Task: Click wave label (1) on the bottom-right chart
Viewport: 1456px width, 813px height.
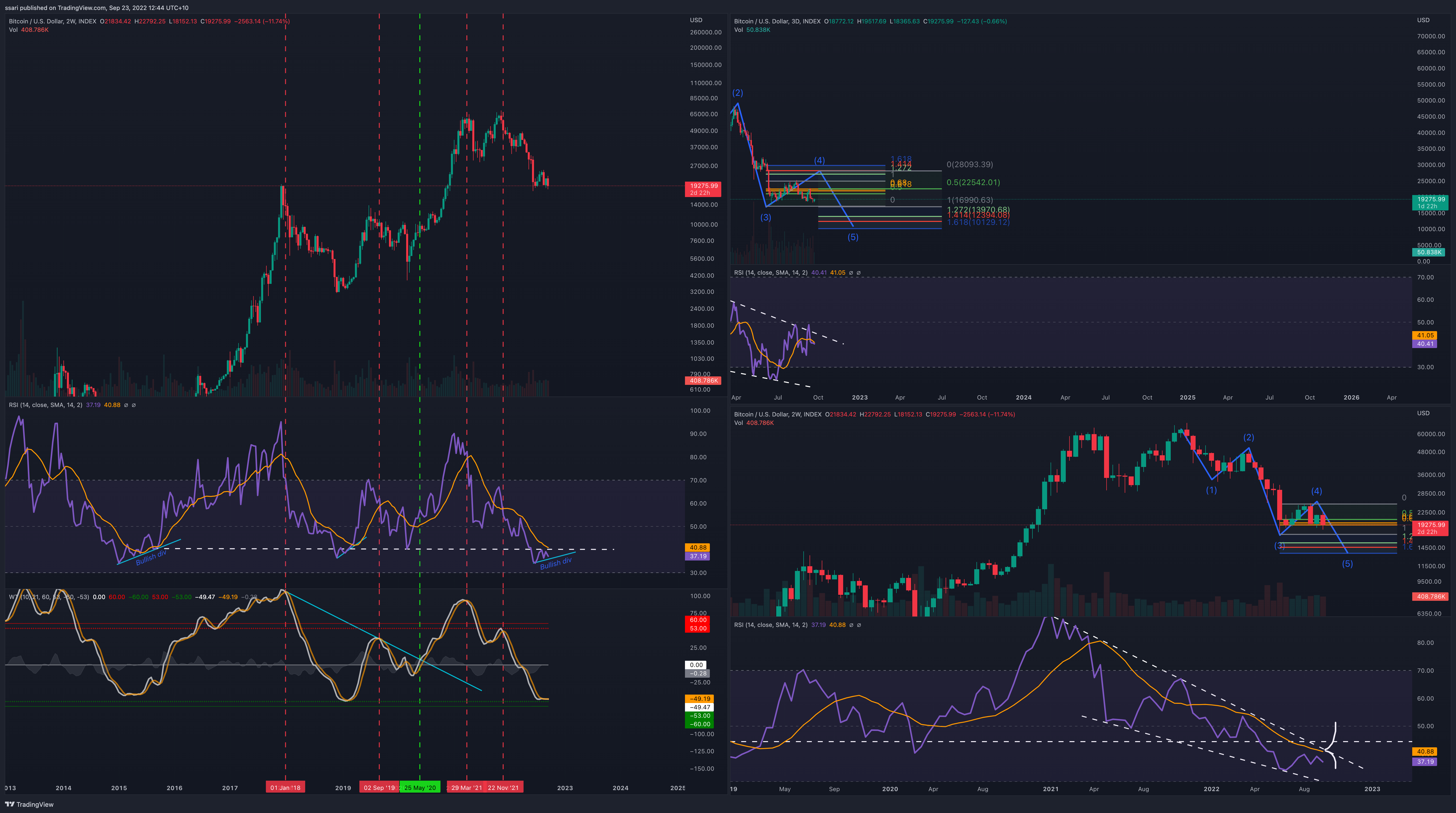Action: tap(1211, 490)
